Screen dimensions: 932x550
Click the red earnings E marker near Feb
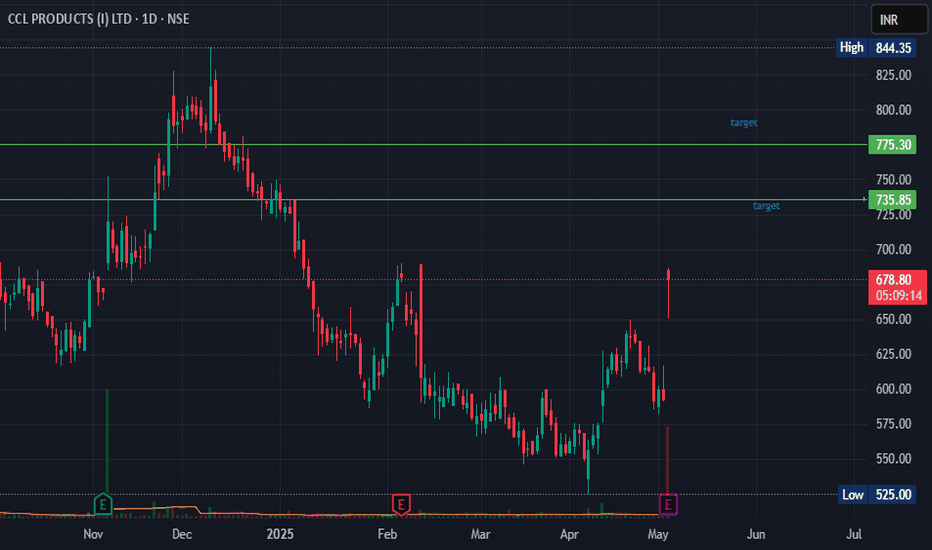click(x=401, y=505)
